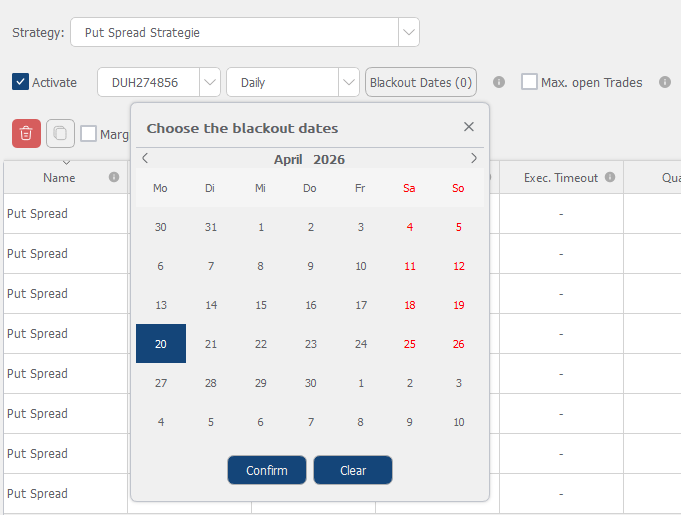The height and width of the screenshot is (515, 681).
Task: Confirm the selected blackout dates
Action: 266,470
